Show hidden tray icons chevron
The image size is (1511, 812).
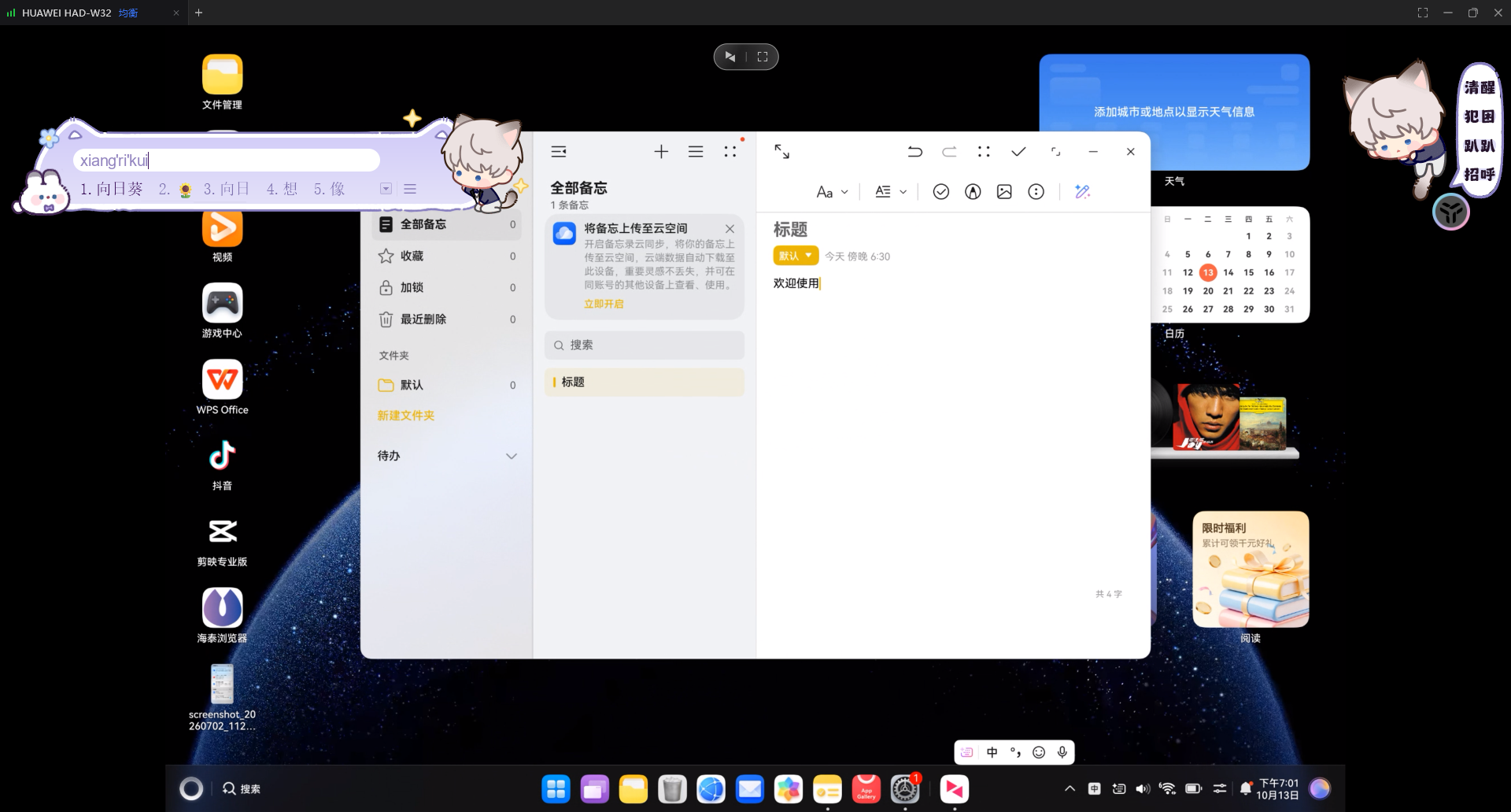(1070, 788)
